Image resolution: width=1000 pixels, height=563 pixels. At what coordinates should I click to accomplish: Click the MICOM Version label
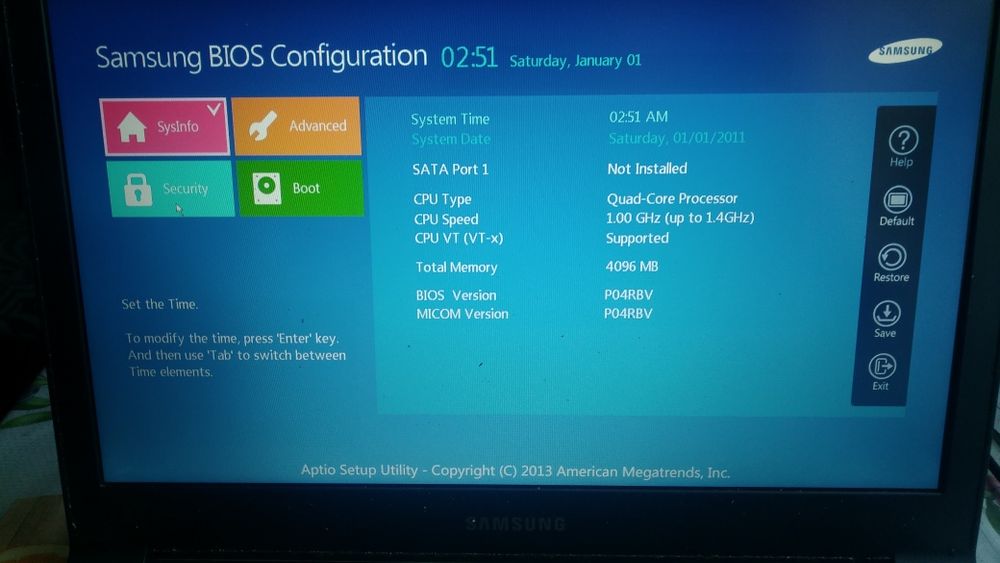click(462, 314)
